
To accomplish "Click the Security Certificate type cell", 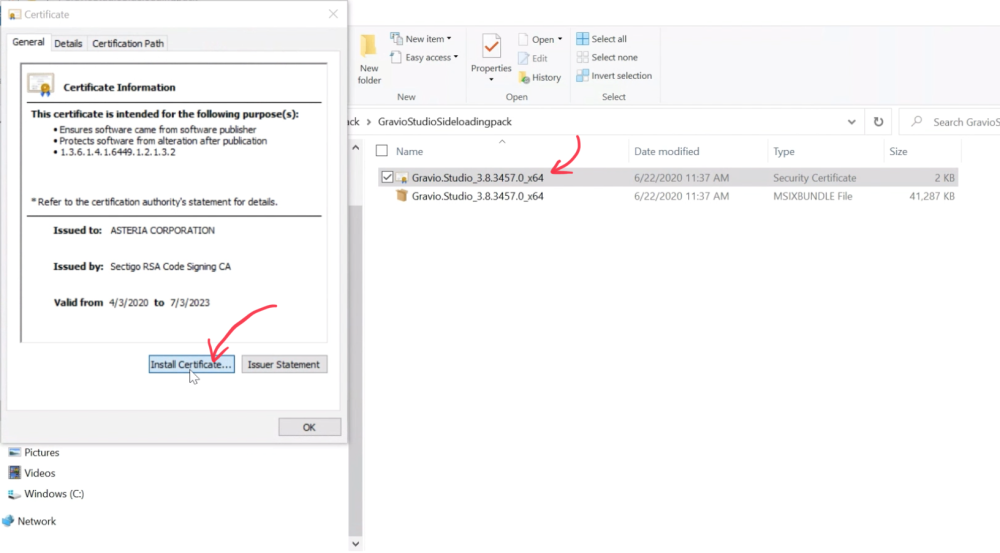I will coord(814,178).
